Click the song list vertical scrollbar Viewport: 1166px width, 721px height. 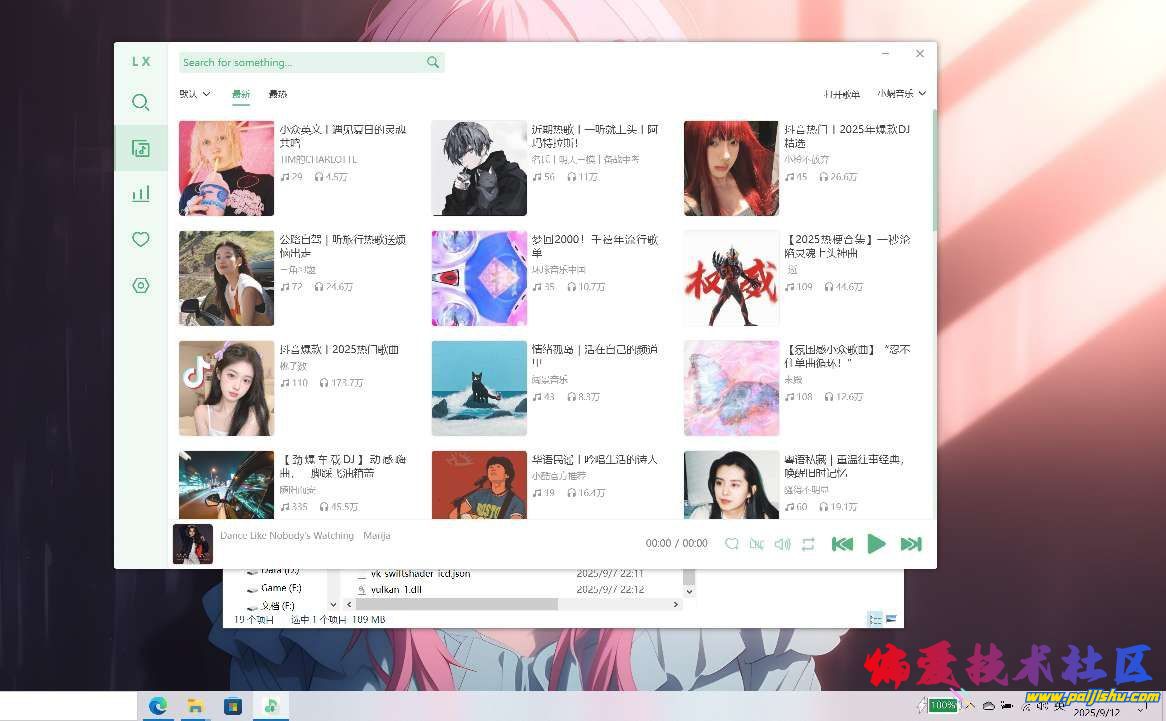pyautogui.click(x=934, y=170)
